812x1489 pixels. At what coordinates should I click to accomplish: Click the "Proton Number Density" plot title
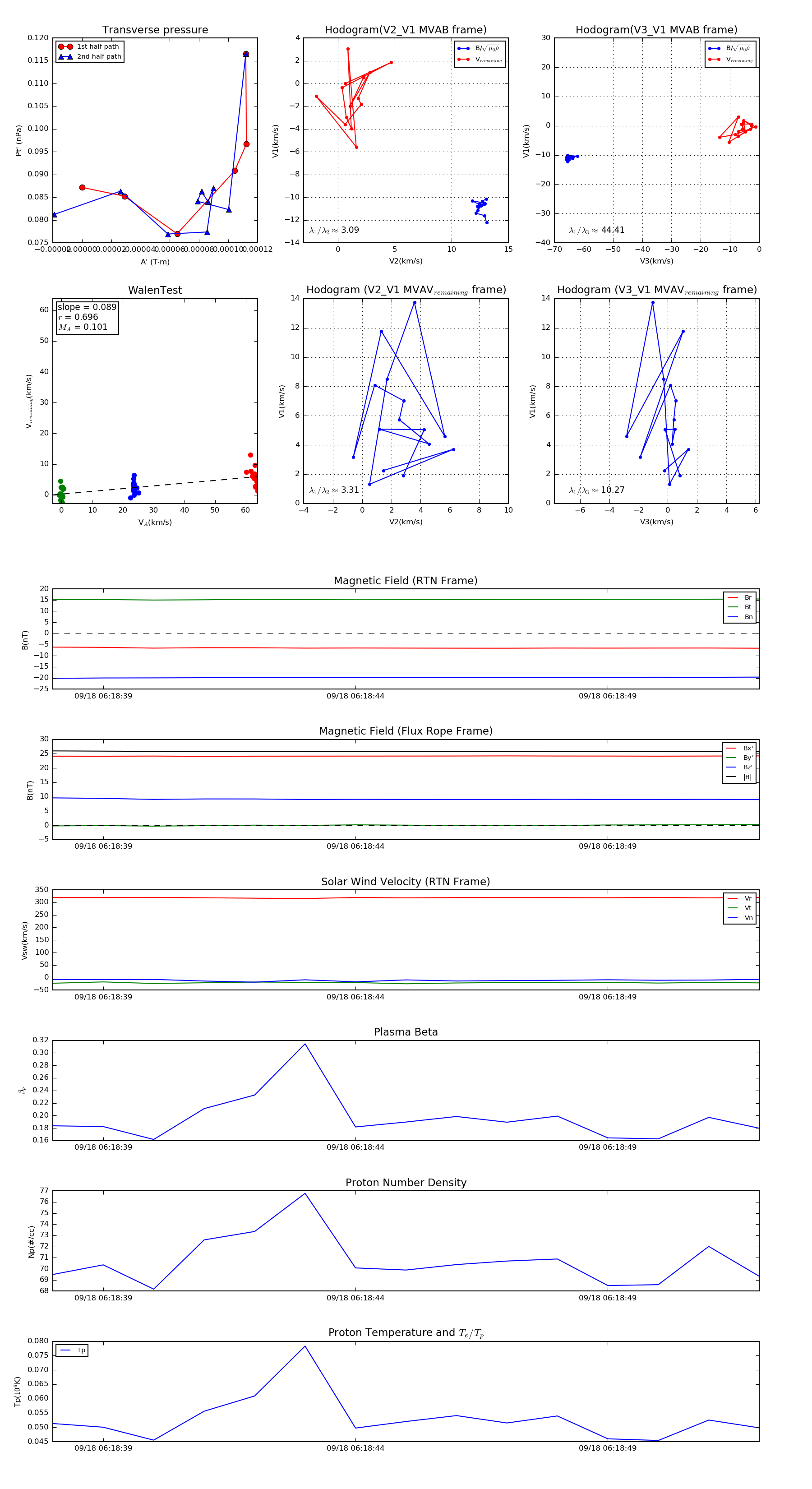(x=406, y=1183)
